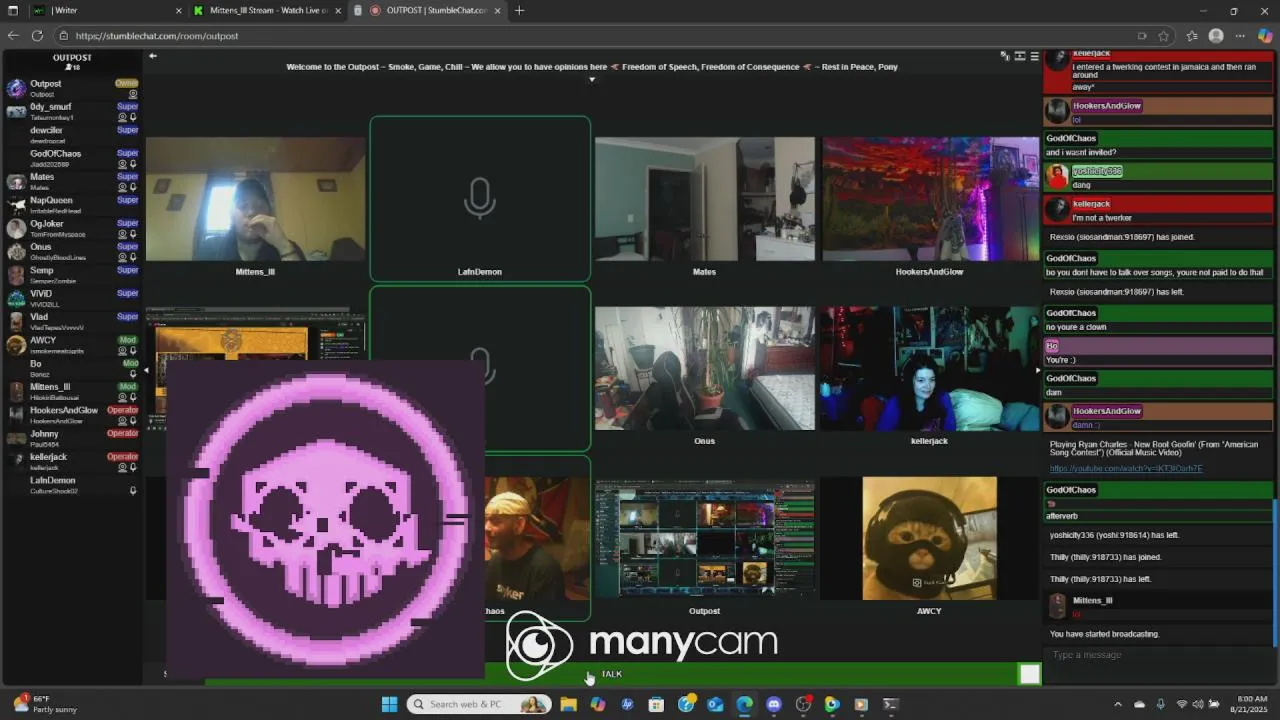Click the chat panel scrollbar

click(1274, 572)
